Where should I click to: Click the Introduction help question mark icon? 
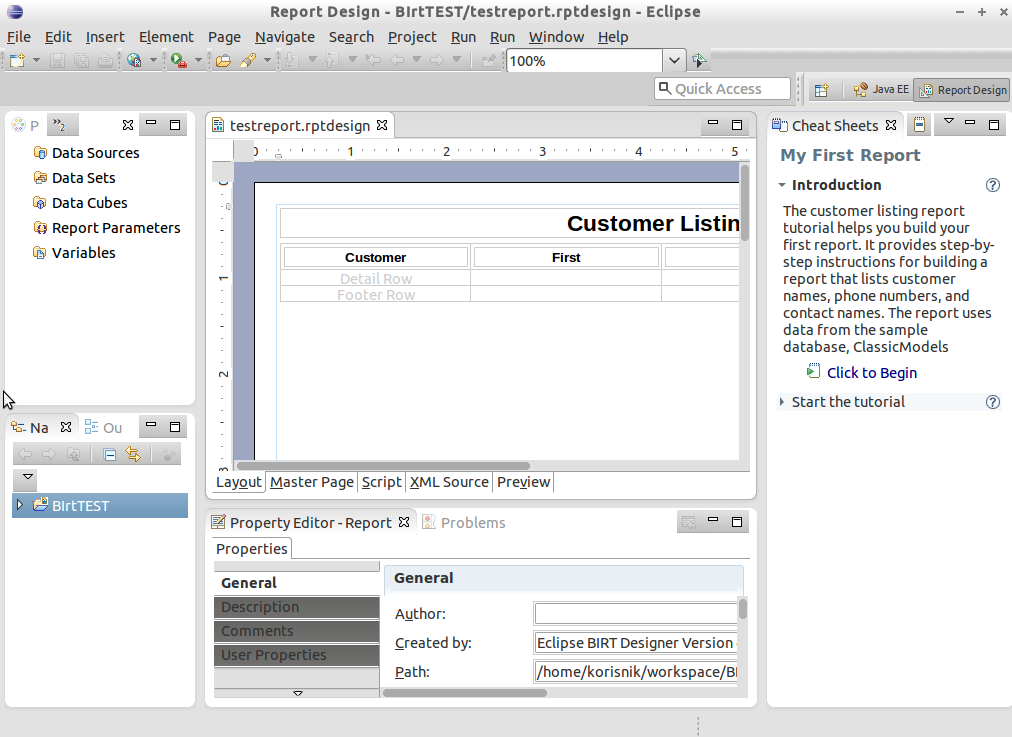point(992,185)
